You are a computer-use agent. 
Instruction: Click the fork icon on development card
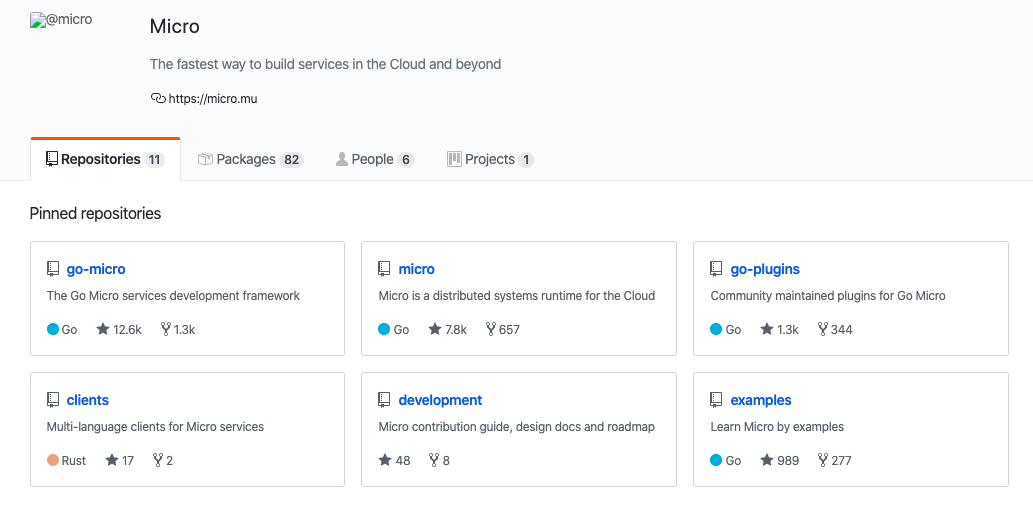point(434,460)
